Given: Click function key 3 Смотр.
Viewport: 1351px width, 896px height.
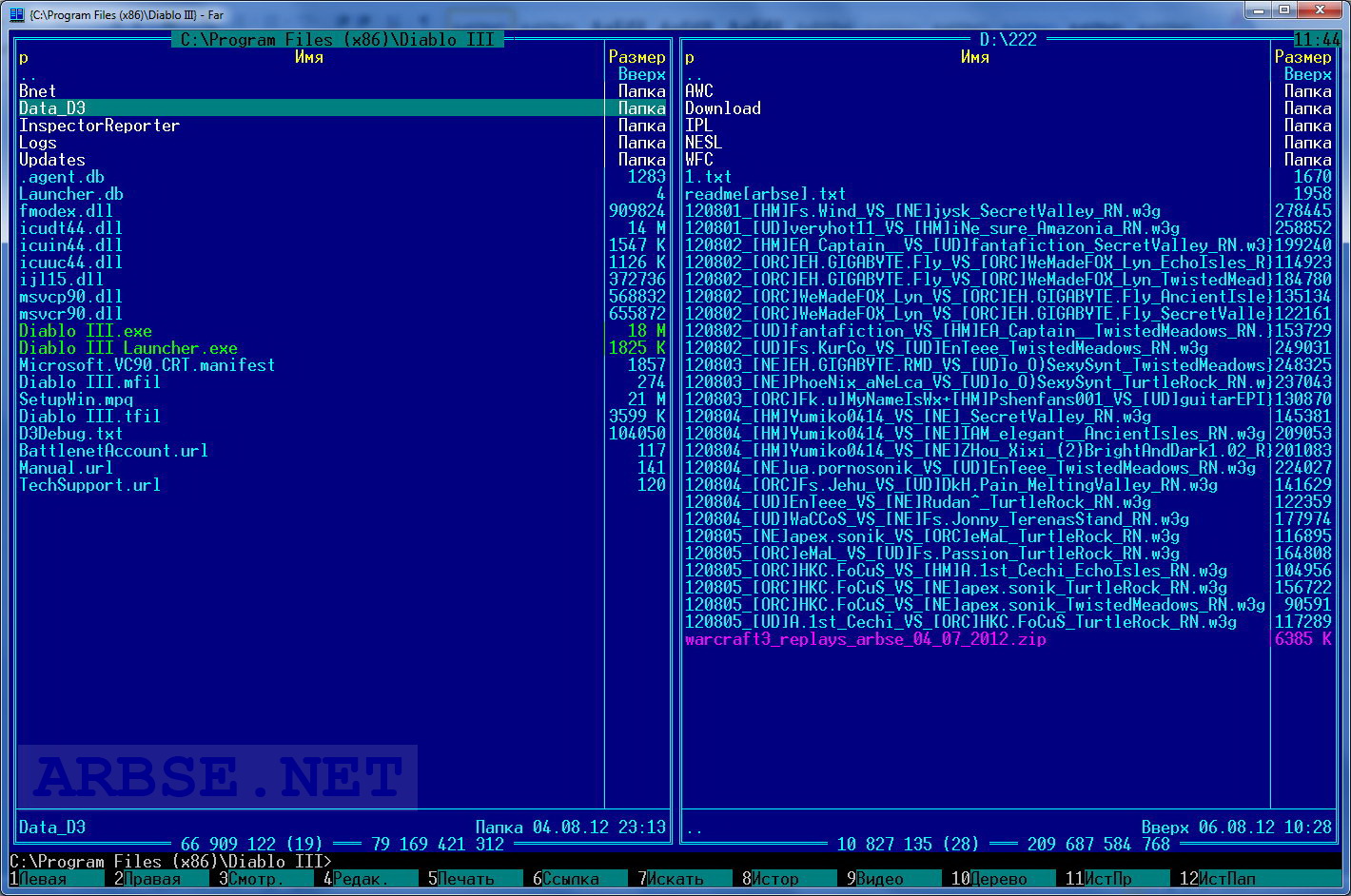Looking at the screenshot, I should click(265, 879).
